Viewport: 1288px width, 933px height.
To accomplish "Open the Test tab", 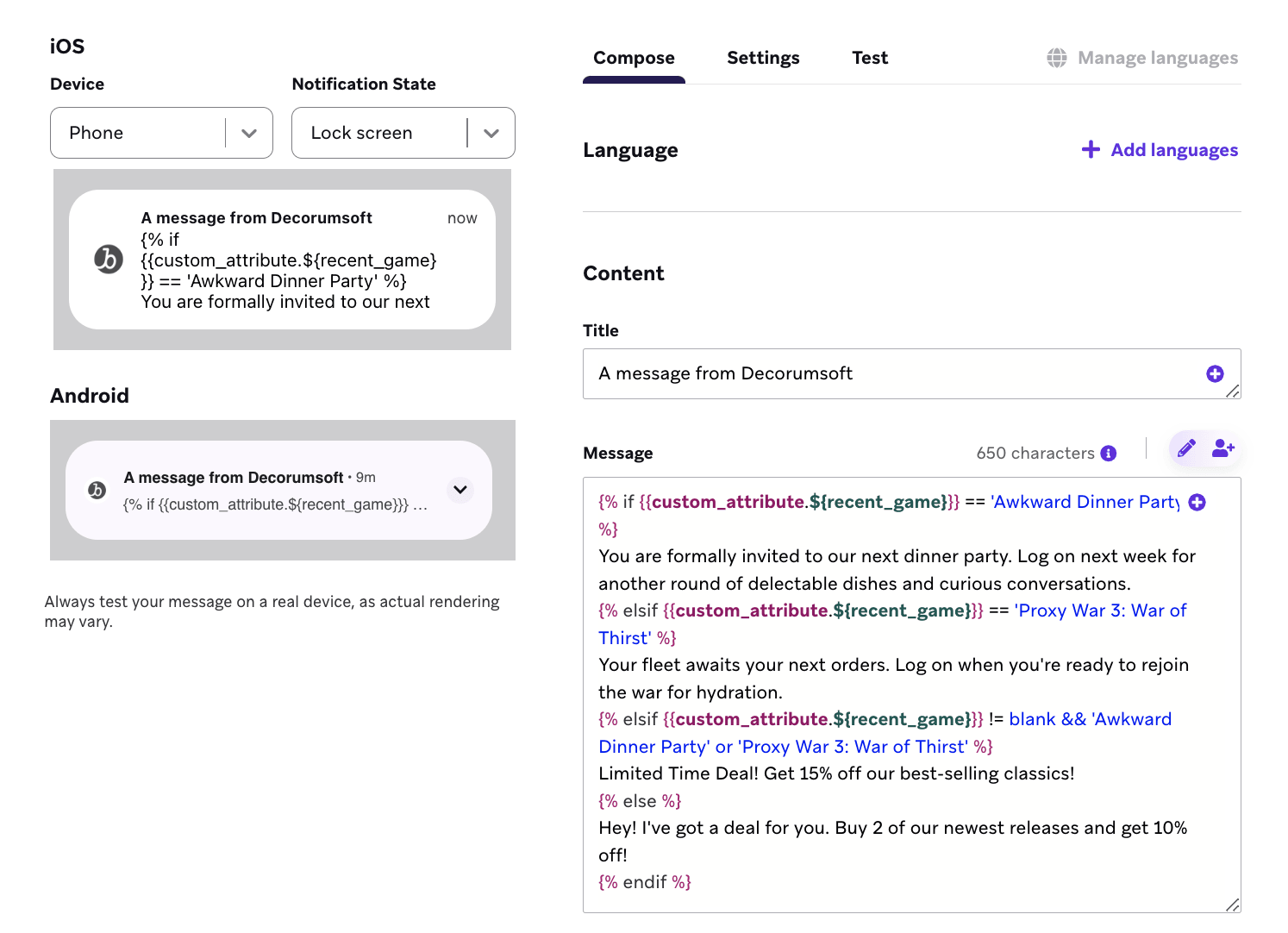I will click(870, 58).
